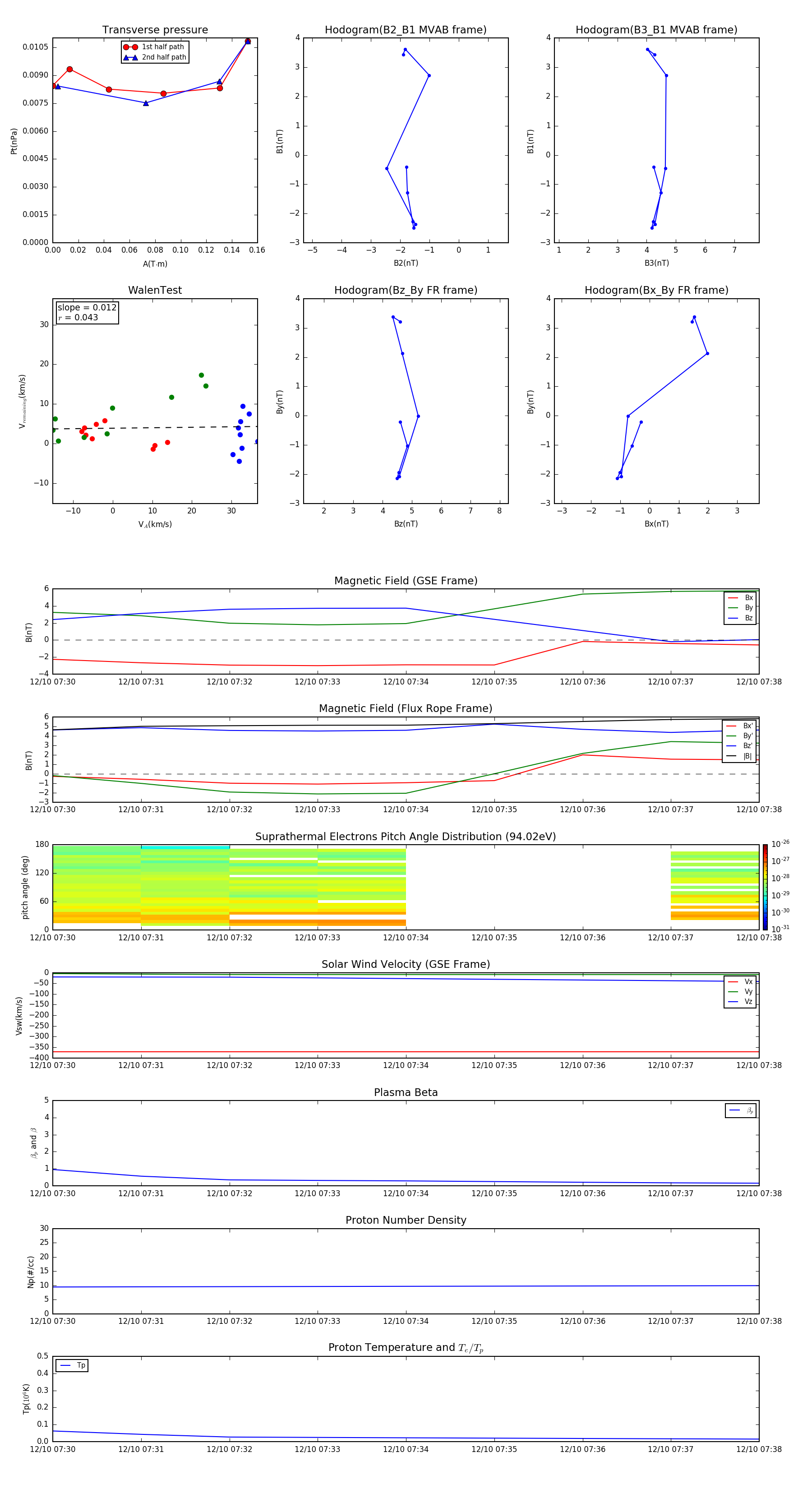Click the 'slope = 0.012' annotation
This screenshot has height=1489, width=812.
pyautogui.click(x=87, y=308)
